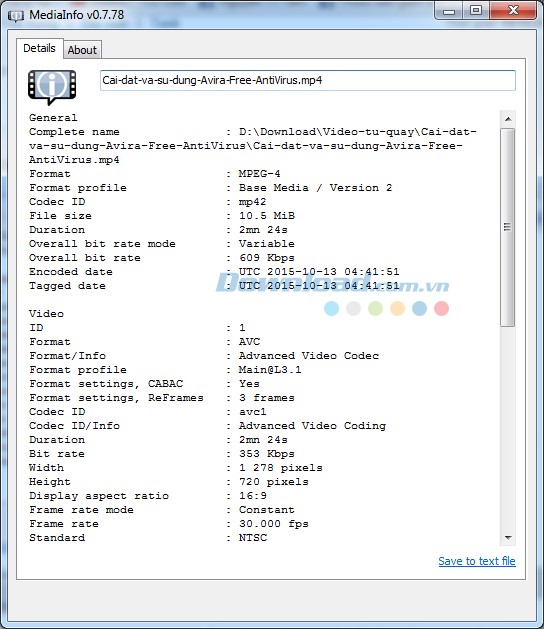
Task: Minimize the MediaInfo window
Action: [x=449, y=11]
